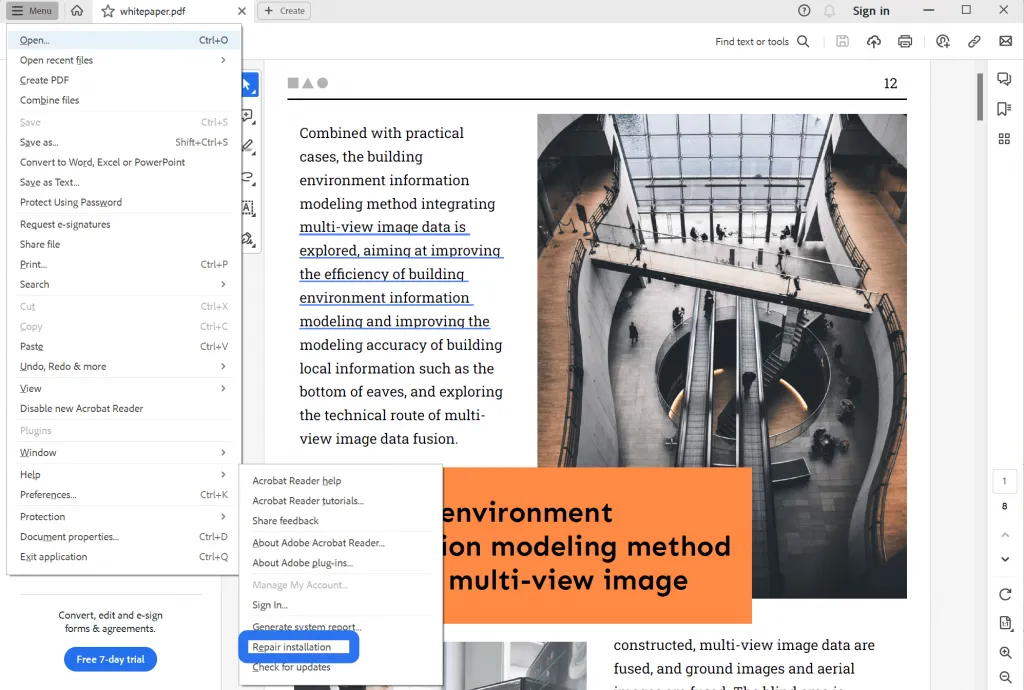
Task: Click the Sign in link in the title bar
Action: pos(870,11)
